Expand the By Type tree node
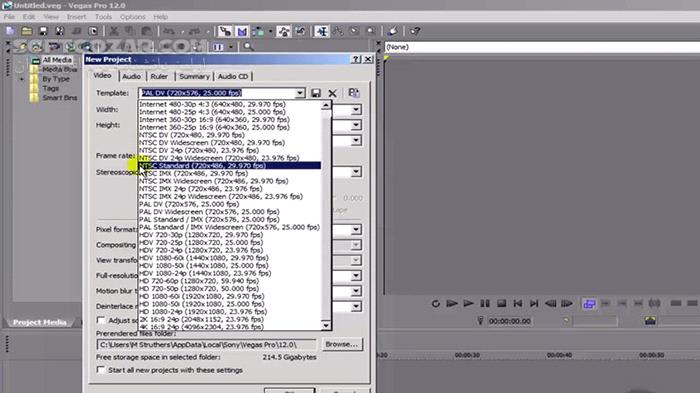Image resolution: width=700 pixels, height=393 pixels. 21,79
